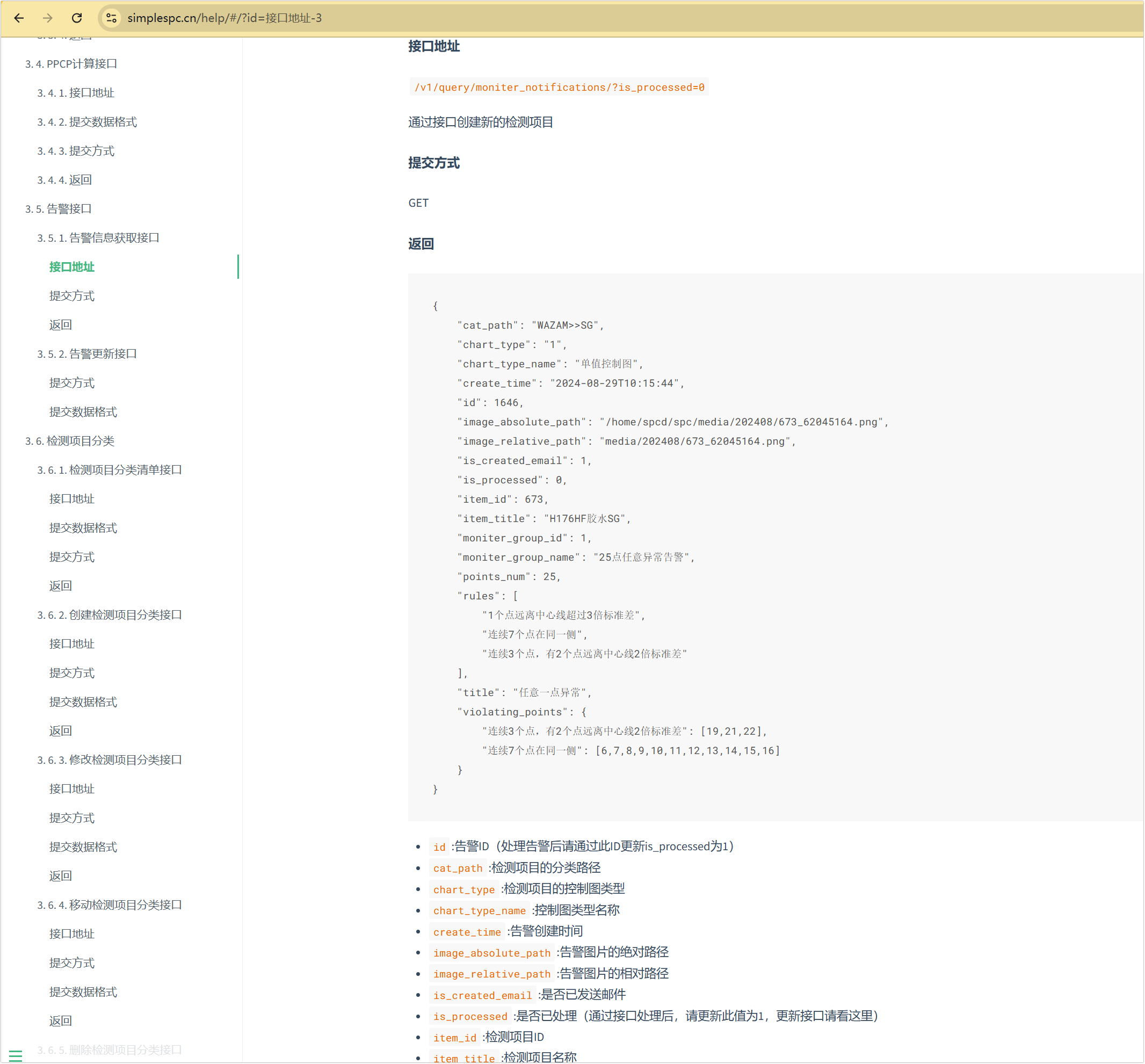Viewport: 1145px width, 1064px height.
Task: Click the "item_title": "H176HF胶水SG" line
Action: coord(544,519)
